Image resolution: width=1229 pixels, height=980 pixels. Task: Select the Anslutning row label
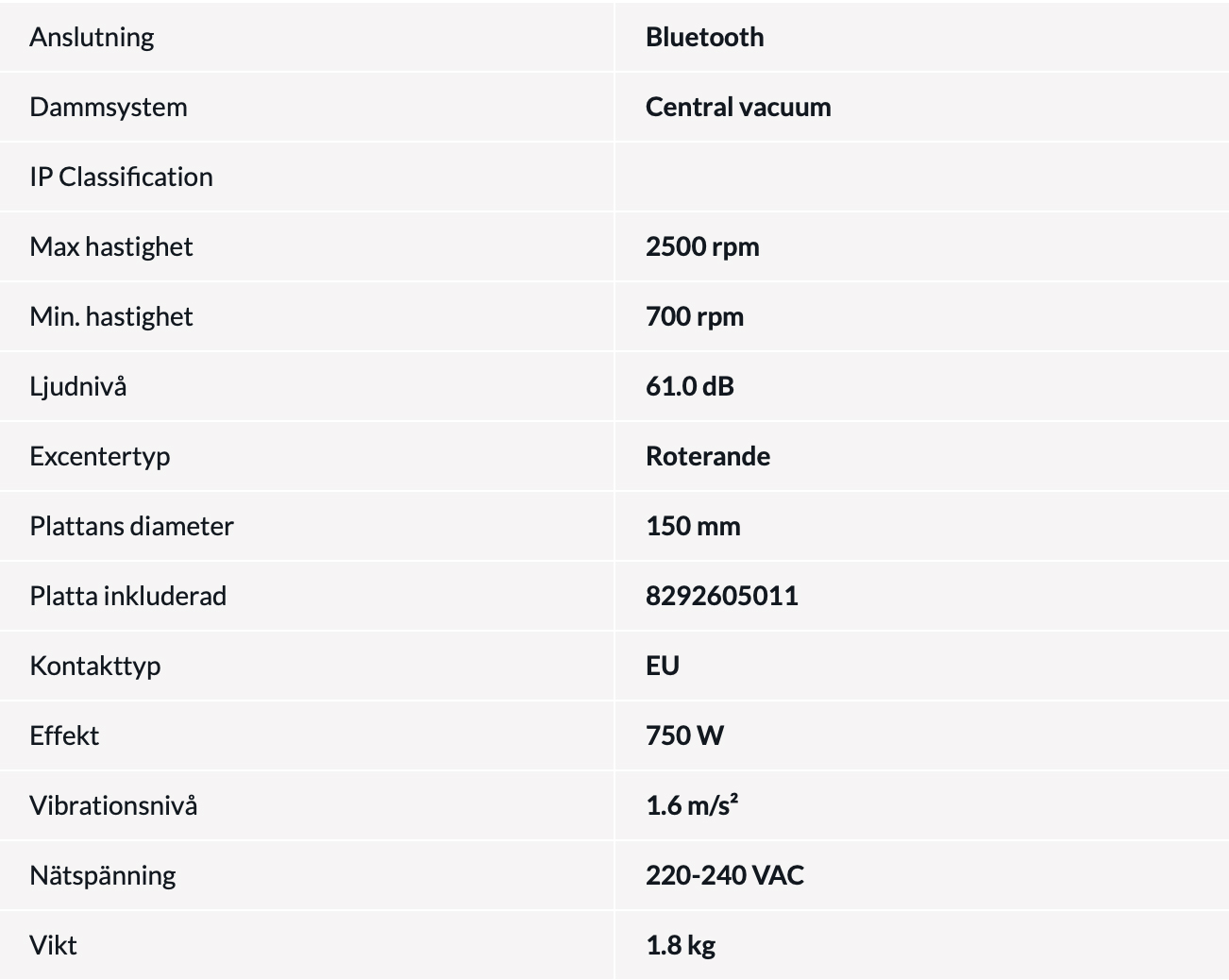click(x=92, y=37)
